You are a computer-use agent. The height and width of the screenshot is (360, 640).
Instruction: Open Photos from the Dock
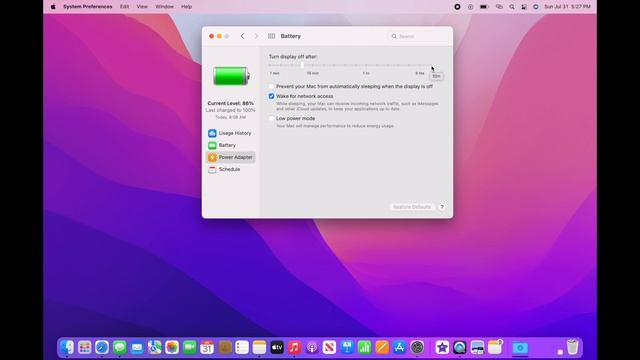(x=172, y=347)
